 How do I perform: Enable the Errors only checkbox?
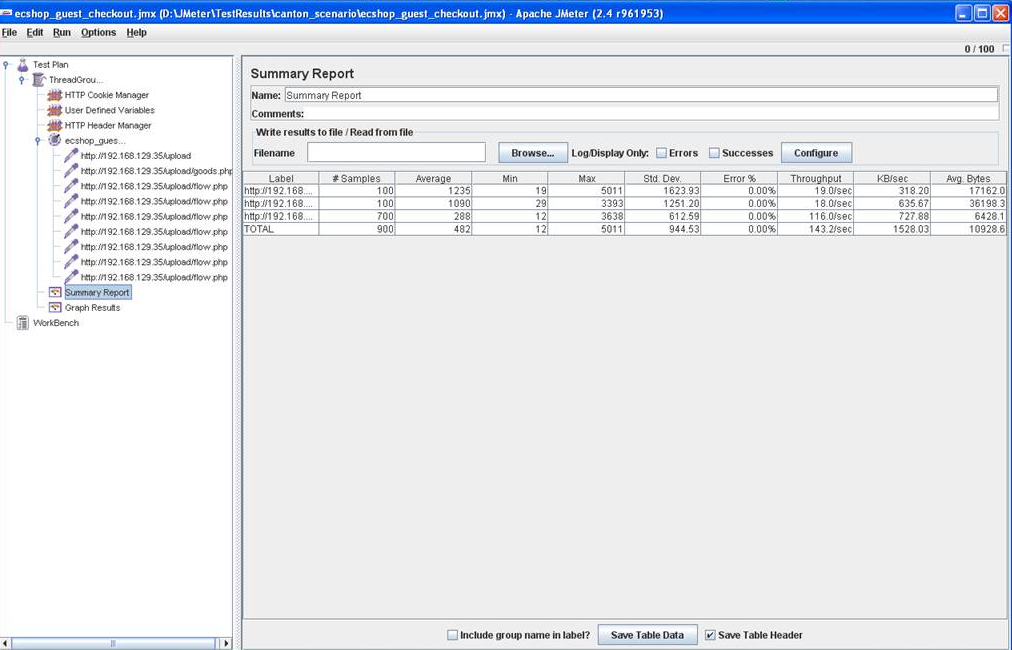click(x=661, y=153)
